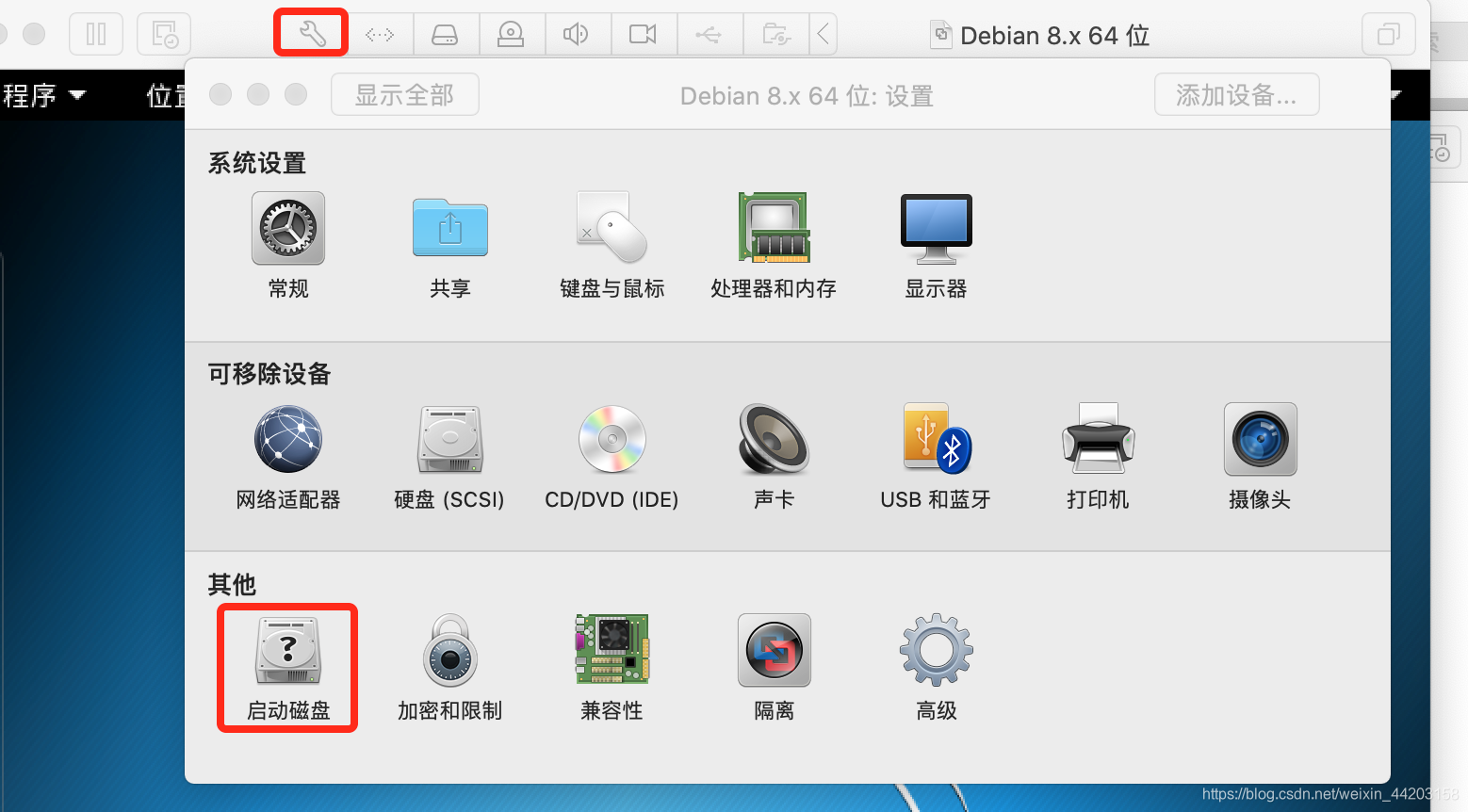
Task: Click the Show All (显示全部) button
Action: tap(405, 95)
